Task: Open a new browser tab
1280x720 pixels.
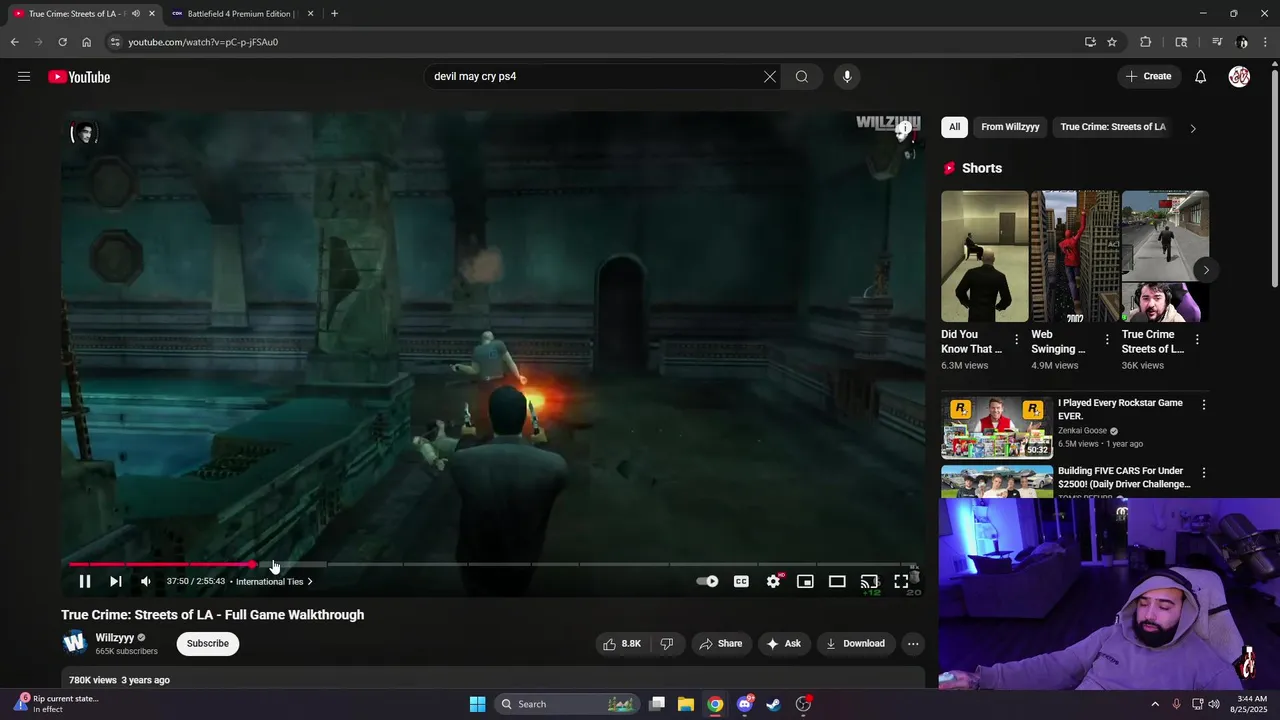Action: [334, 14]
